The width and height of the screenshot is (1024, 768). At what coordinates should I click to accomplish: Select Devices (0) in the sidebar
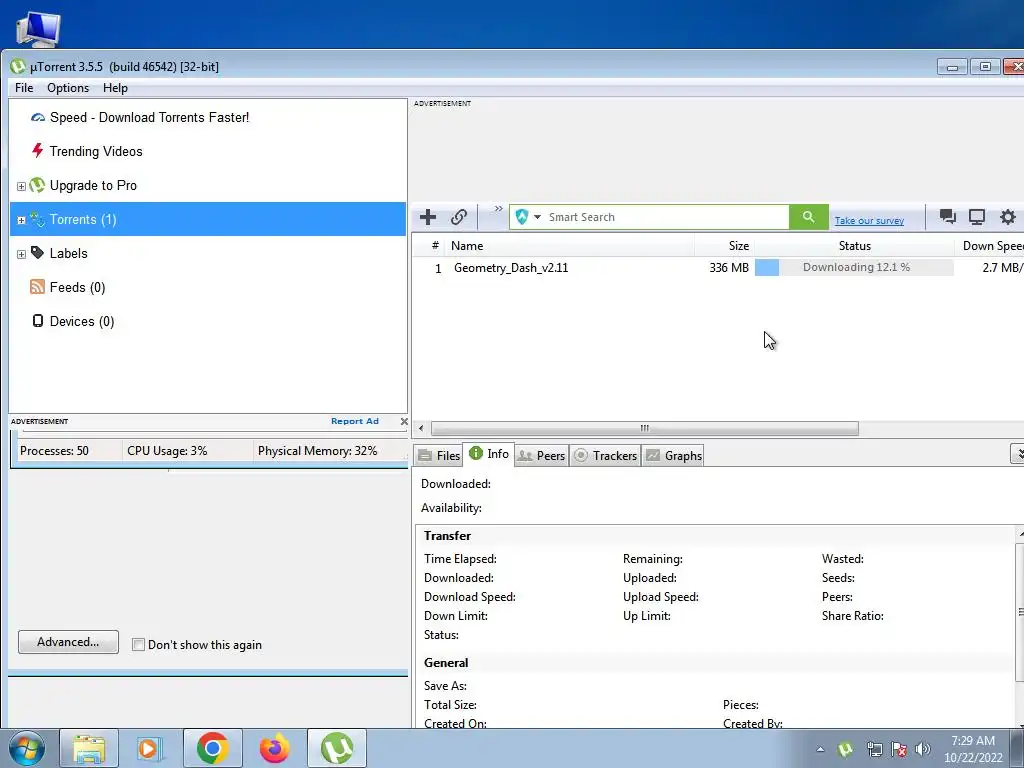coord(82,321)
